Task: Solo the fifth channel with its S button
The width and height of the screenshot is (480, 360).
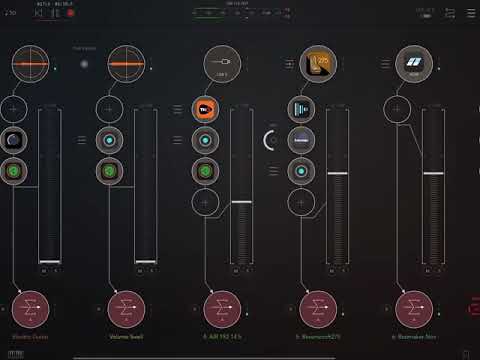Action: point(439,271)
